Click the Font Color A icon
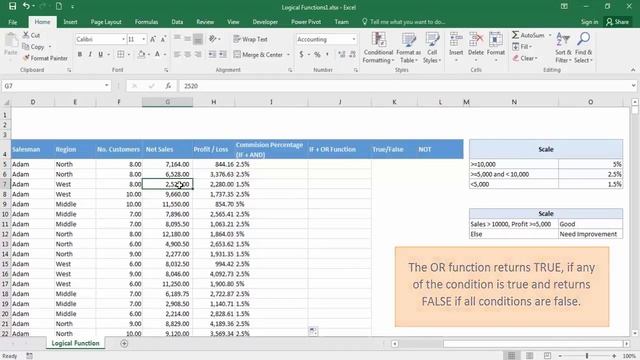This screenshot has width=640, height=360. click(x=157, y=54)
